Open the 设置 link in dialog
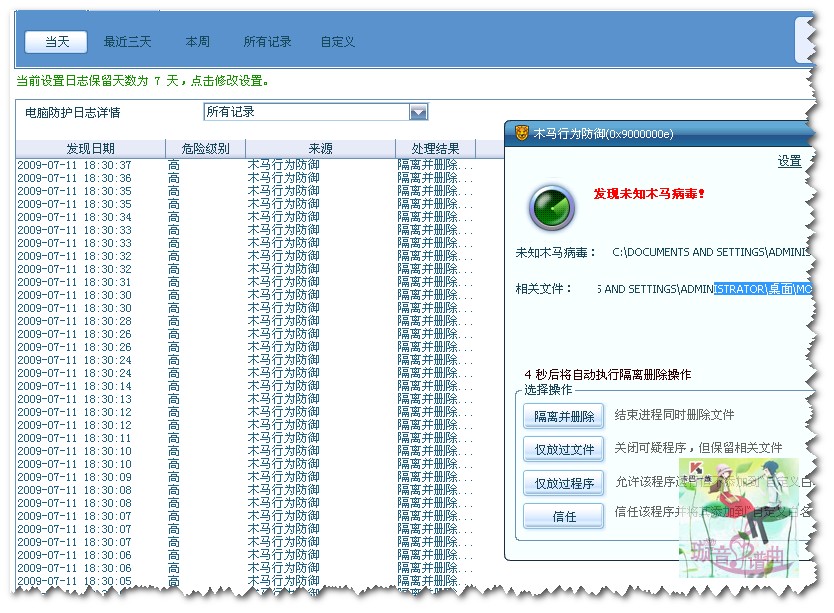The height and width of the screenshot is (613, 834). pyautogui.click(x=789, y=161)
